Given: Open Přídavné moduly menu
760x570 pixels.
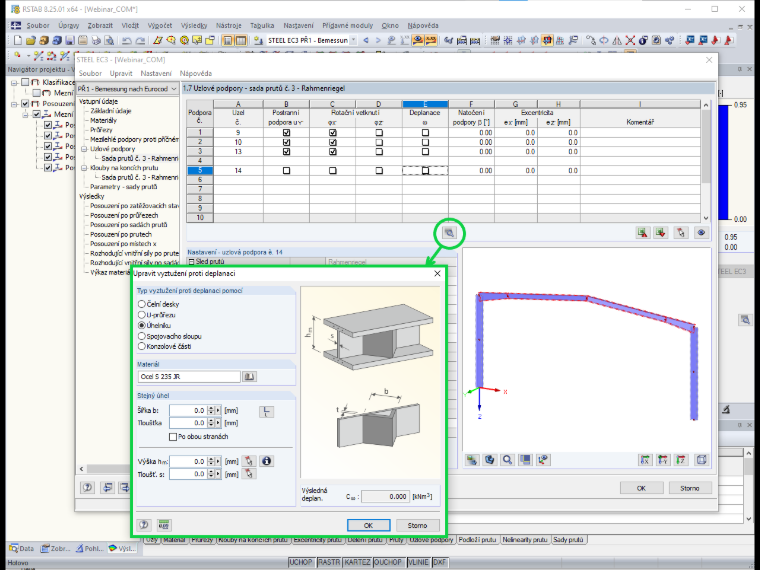Looking at the screenshot, I should coord(348,25).
